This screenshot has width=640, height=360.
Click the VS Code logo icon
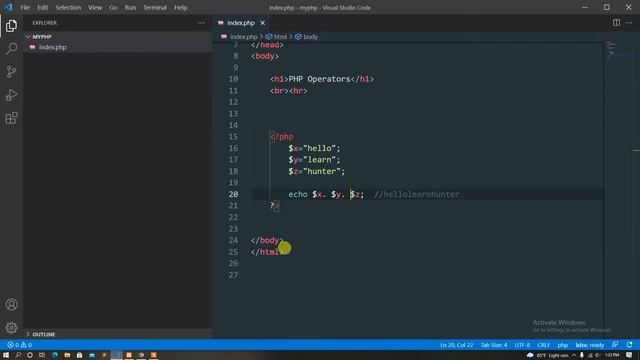8,7
